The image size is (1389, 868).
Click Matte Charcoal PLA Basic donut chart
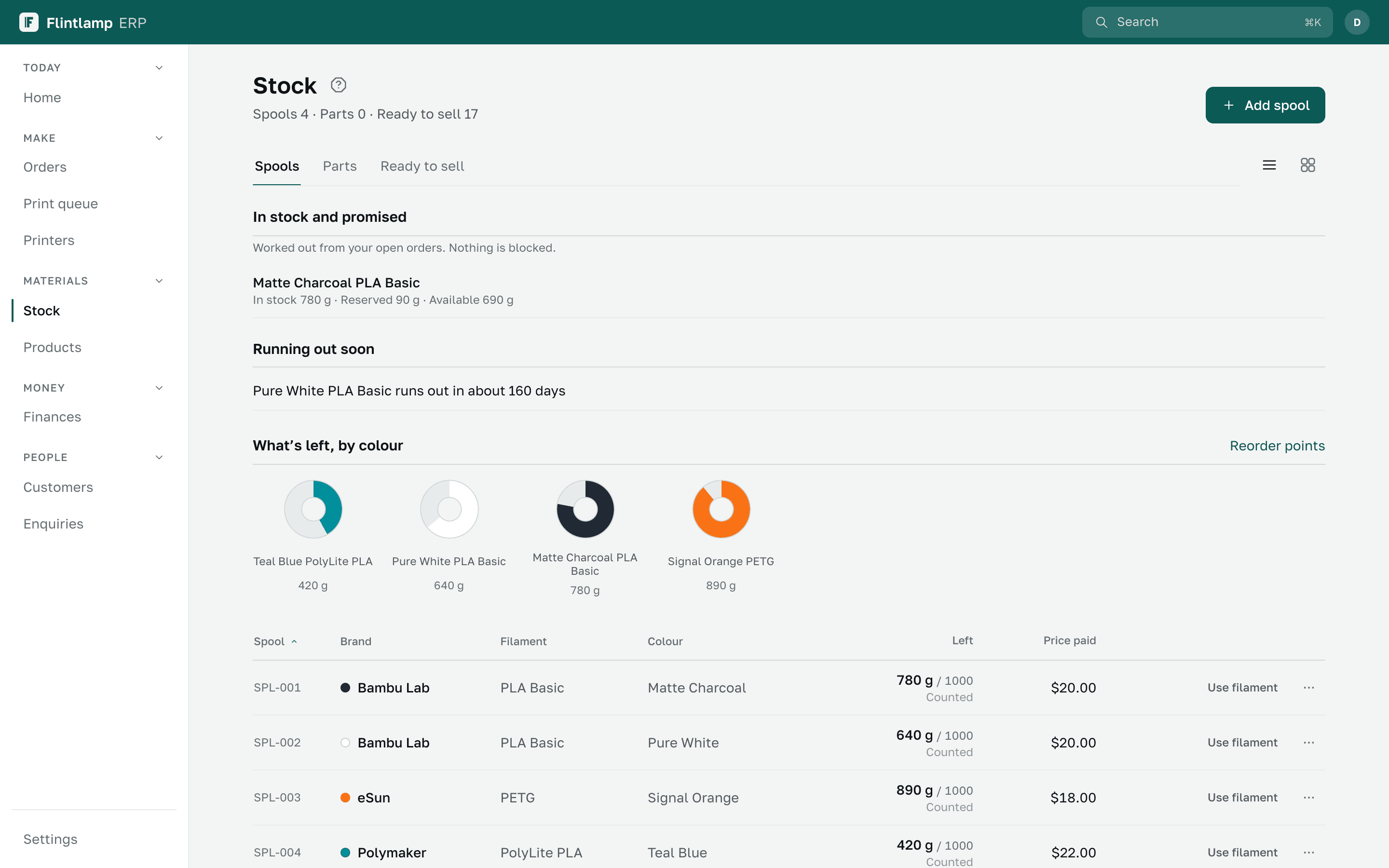point(586,509)
